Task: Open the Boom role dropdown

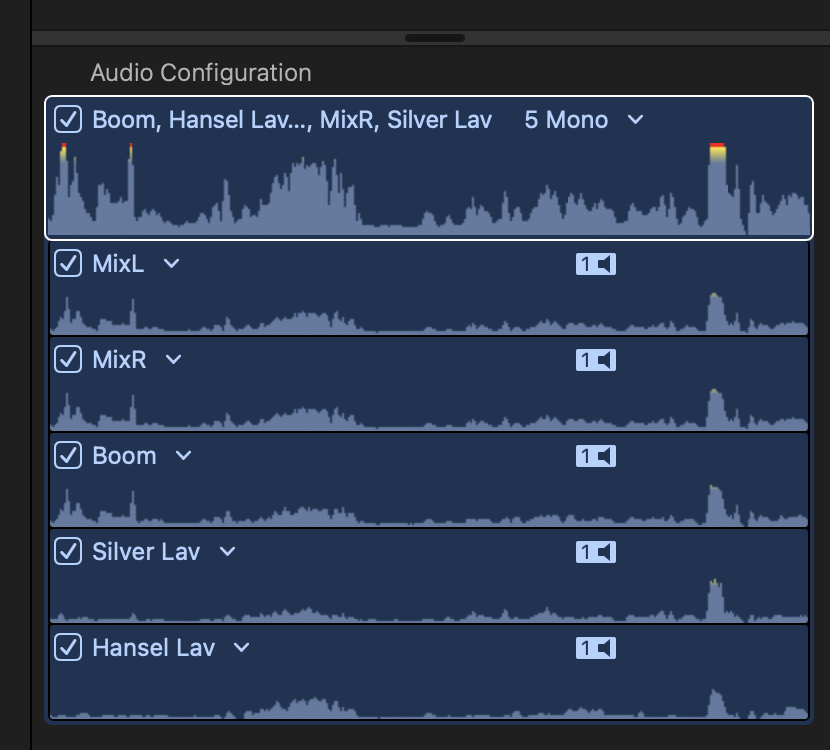Action: tap(183, 456)
